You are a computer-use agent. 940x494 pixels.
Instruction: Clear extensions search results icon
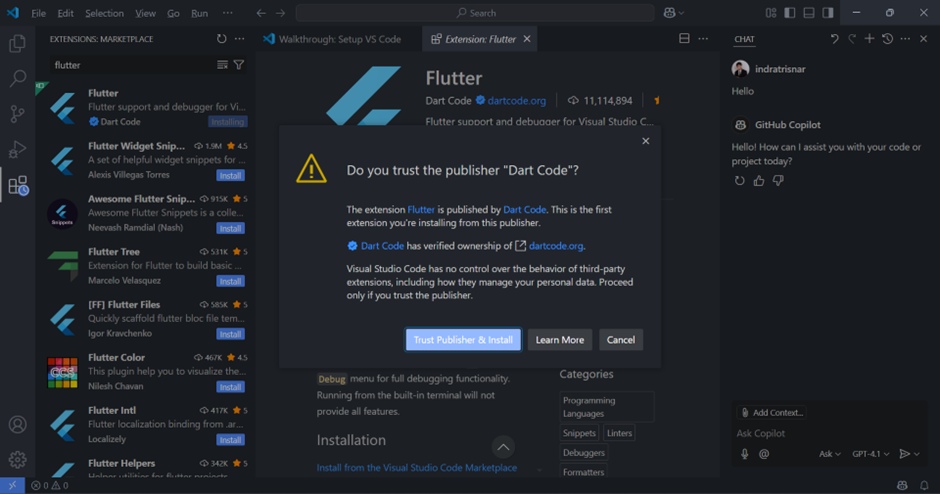(x=222, y=65)
